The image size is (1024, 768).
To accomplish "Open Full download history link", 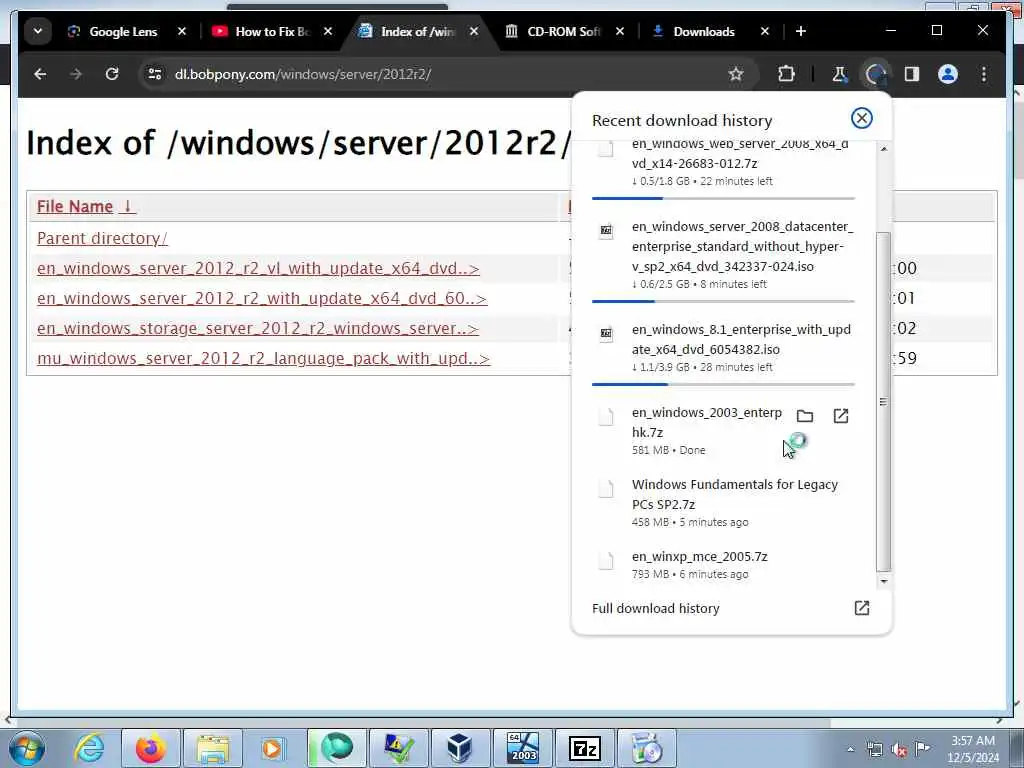I will point(655,608).
